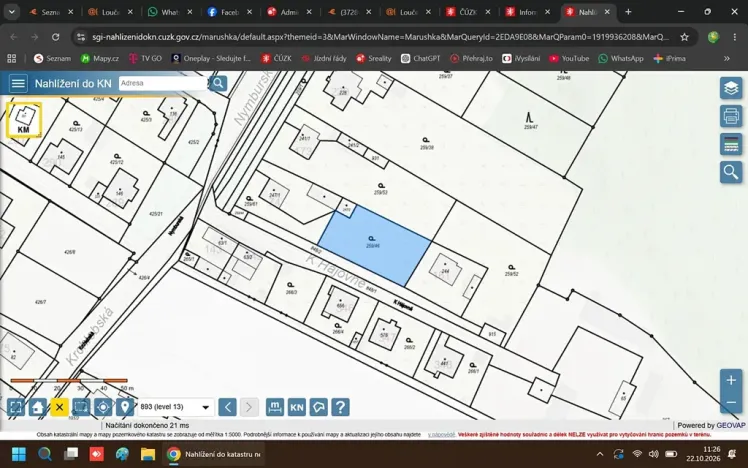The height and width of the screenshot is (468, 748).
Task: Click the Chrome taskbar button Nahlížení do katastru
Action: point(214,454)
